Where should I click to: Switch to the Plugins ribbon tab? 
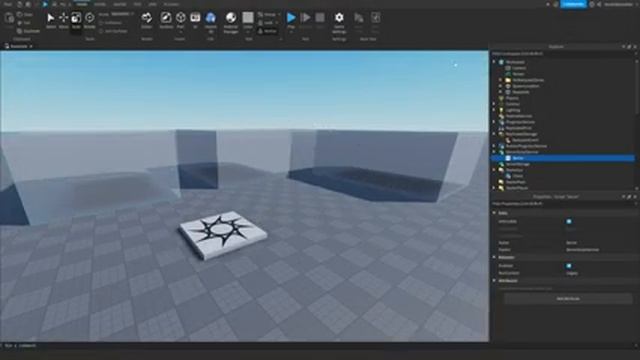(171, 4)
